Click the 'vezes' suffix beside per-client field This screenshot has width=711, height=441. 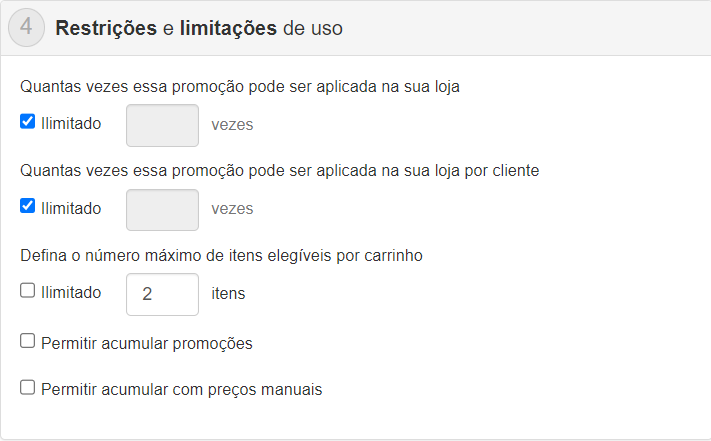(x=232, y=210)
